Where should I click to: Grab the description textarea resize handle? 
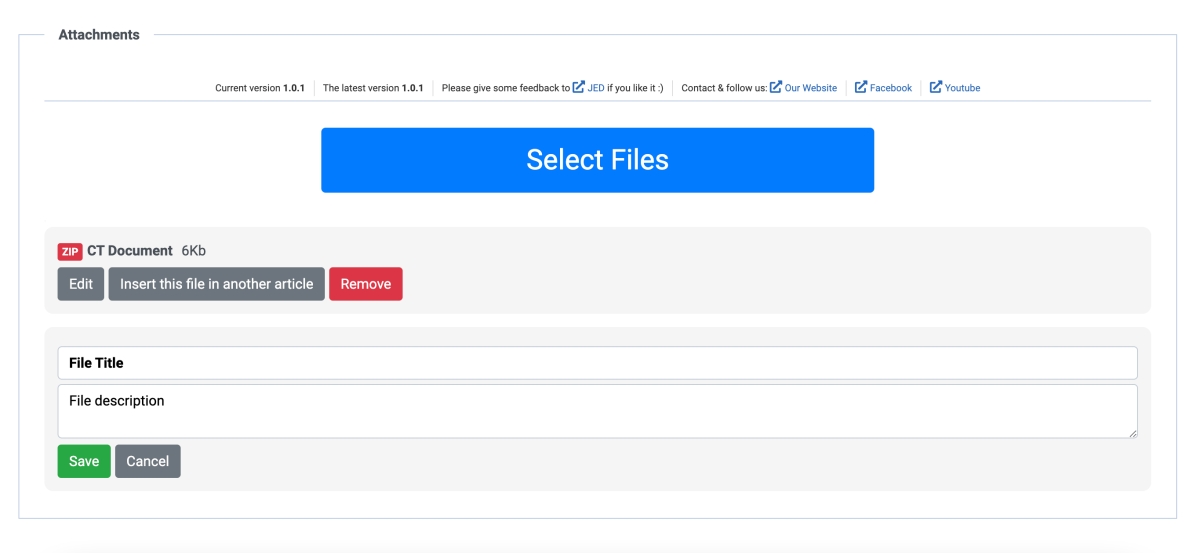[x=1132, y=433]
